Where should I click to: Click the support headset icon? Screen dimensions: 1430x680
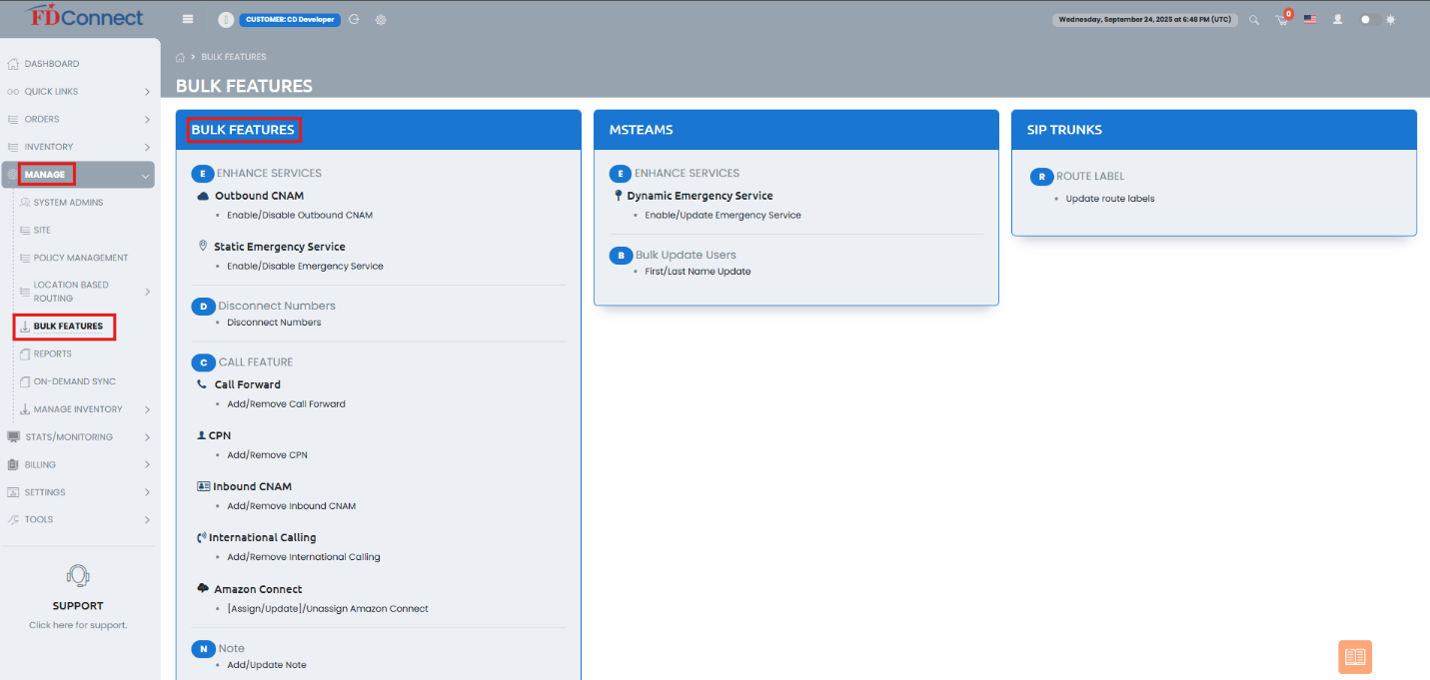coord(78,576)
